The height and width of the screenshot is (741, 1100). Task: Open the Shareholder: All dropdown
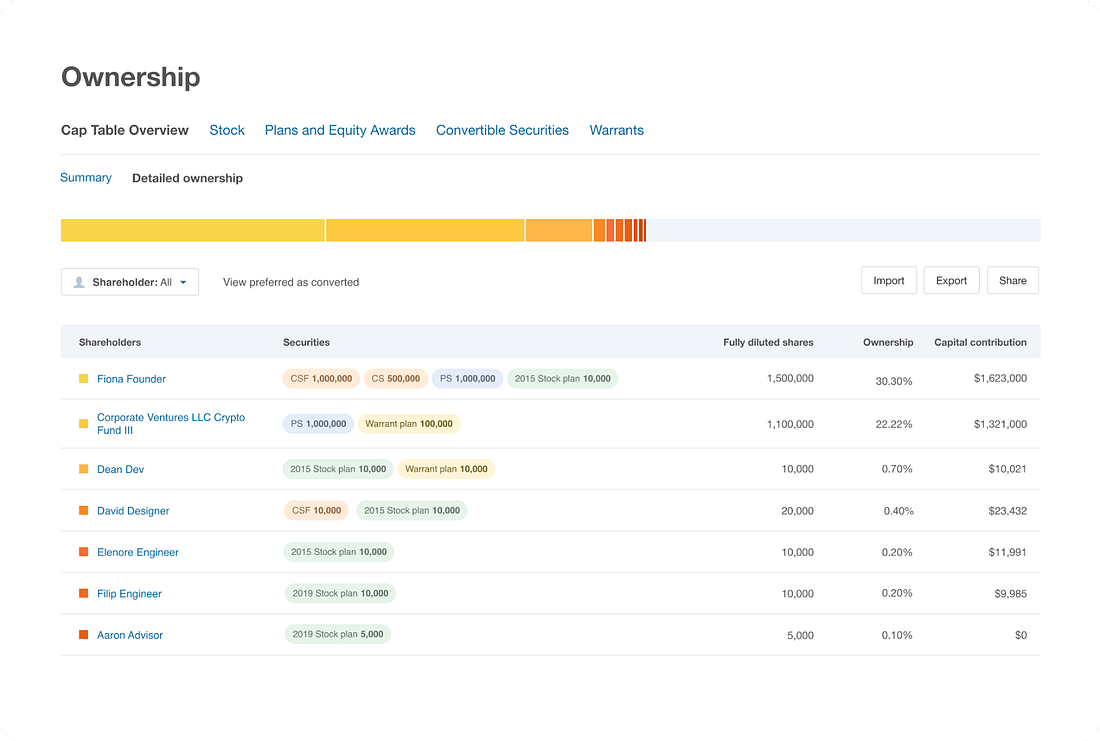point(130,282)
